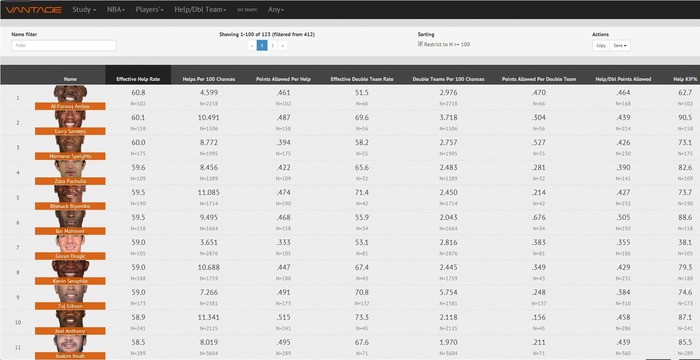The image size is (700, 360).
Task: Click Bismack Biyombo's photo
Action: click(70, 194)
